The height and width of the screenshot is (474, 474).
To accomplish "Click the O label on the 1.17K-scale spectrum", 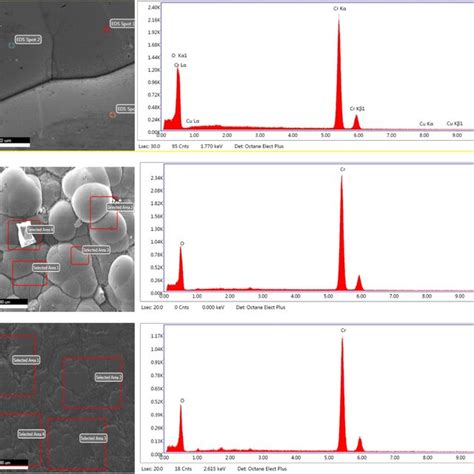I will tap(182, 401).
